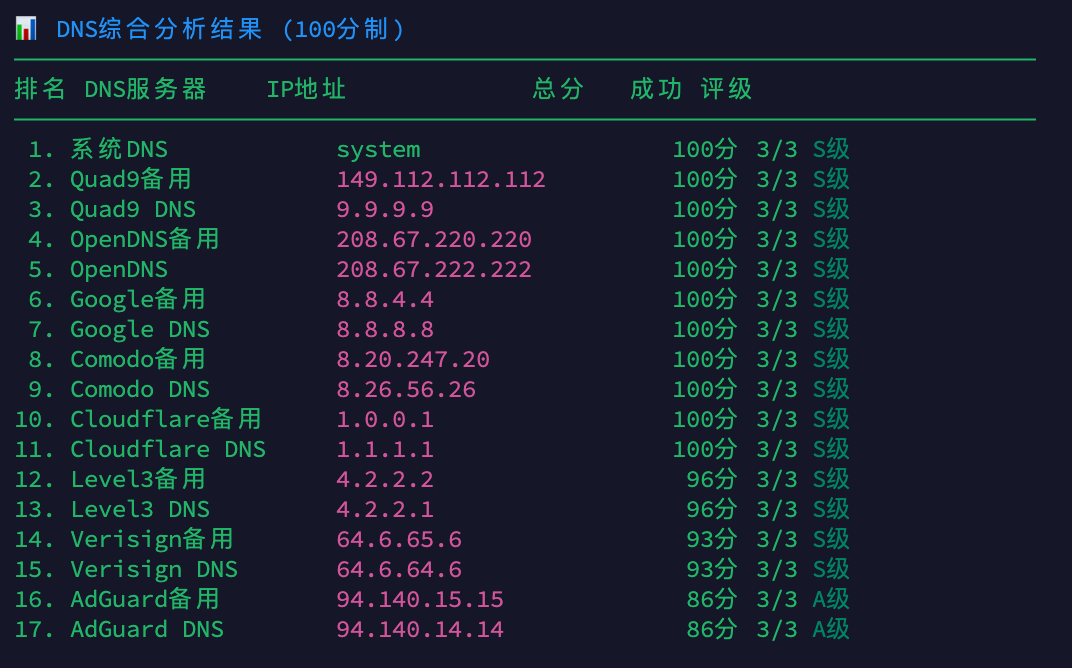The height and width of the screenshot is (668, 1072).
Task: Select IP address 1.1.1.1
Action: (386, 449)
